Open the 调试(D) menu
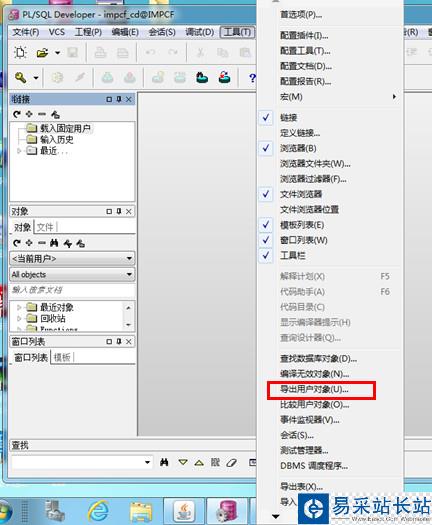432x525 pixels. point(200,32)
